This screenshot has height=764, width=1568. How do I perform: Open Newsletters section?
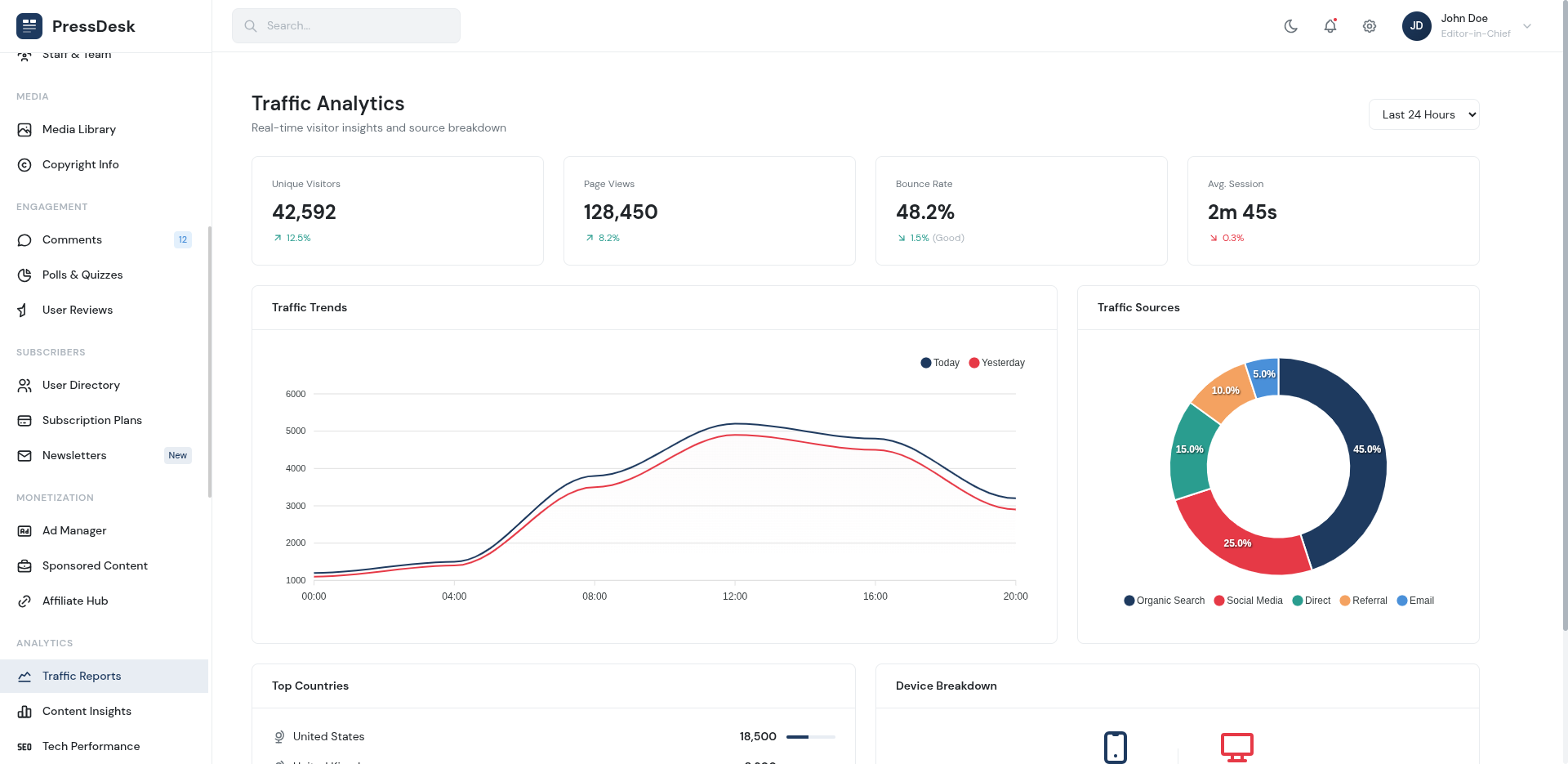(74, 456)
